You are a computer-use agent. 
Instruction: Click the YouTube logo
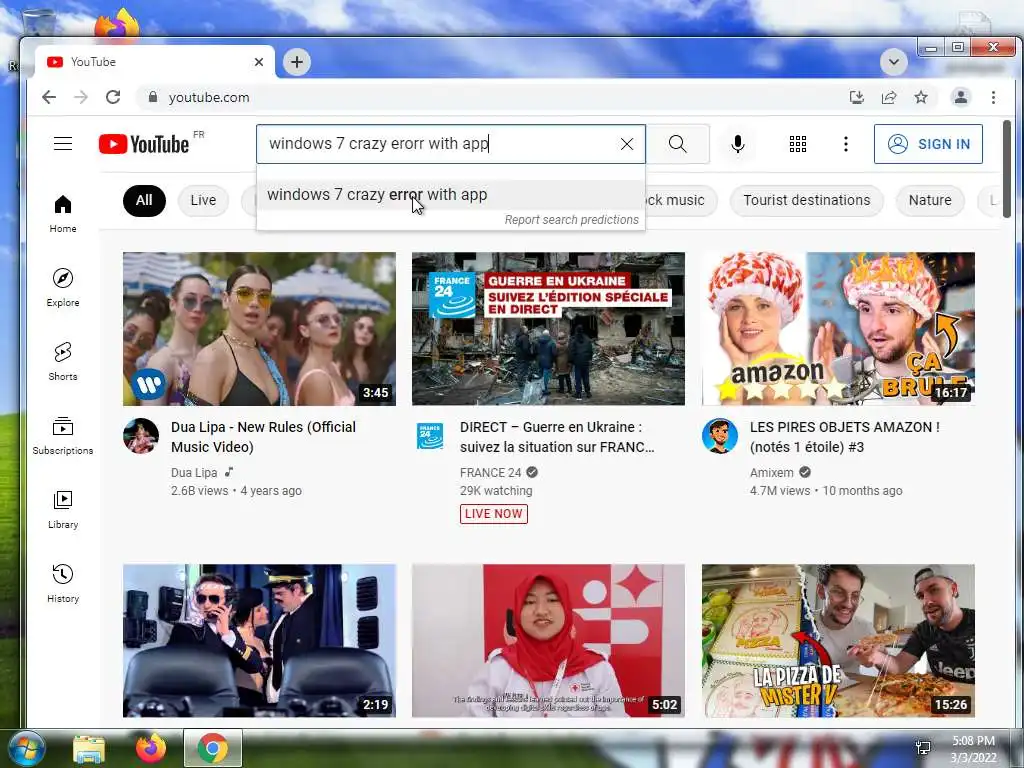click(144, 144)
